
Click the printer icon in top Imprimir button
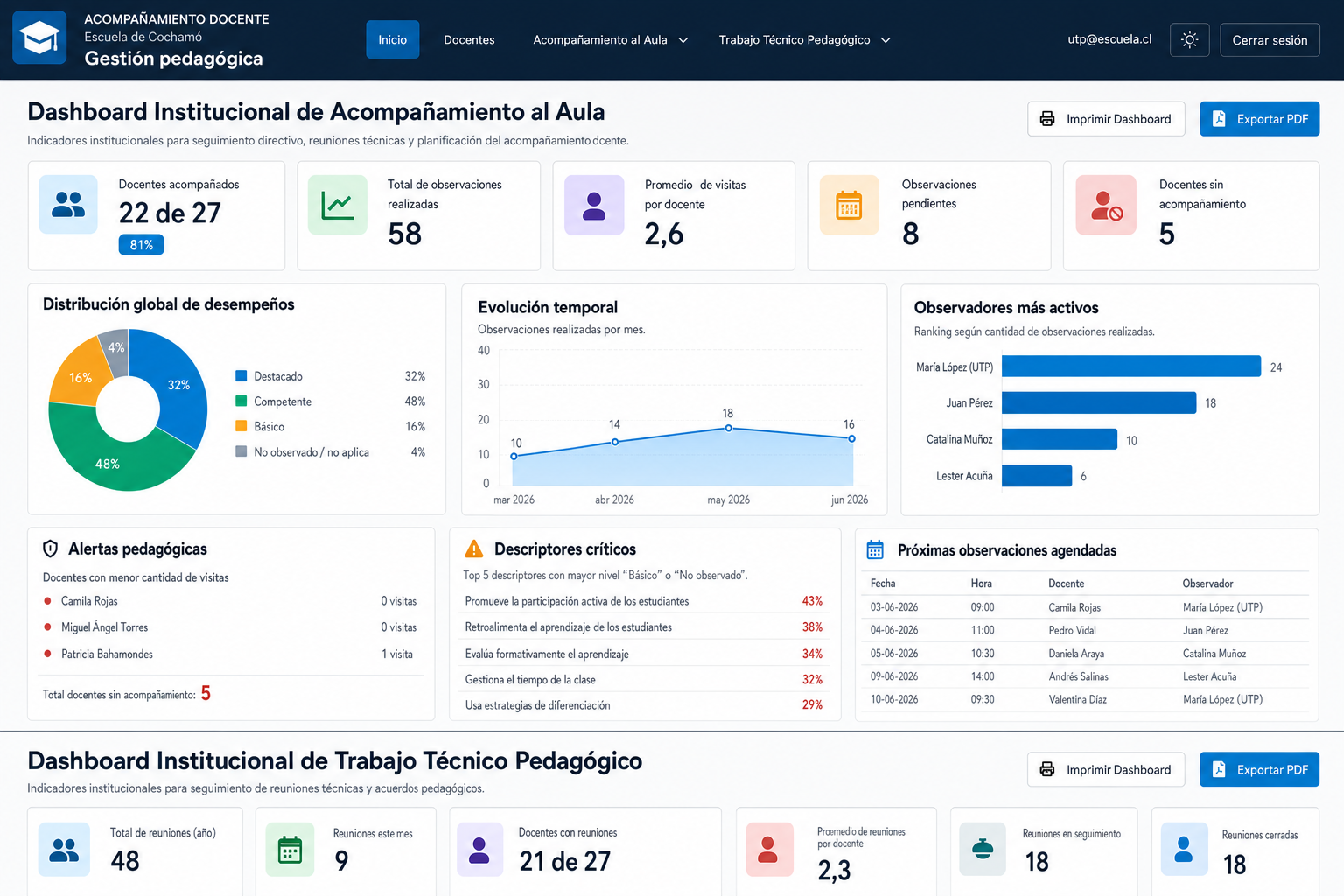pyautogui.click(x=1046, y=119)
